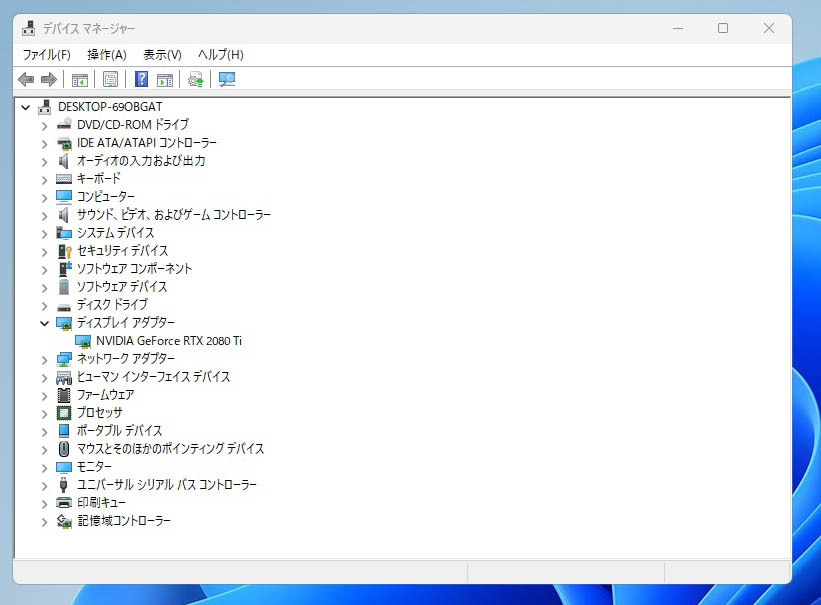
Task: Open the 表示(V) menu
Action: pyautogui.click(x=158, y=54)
